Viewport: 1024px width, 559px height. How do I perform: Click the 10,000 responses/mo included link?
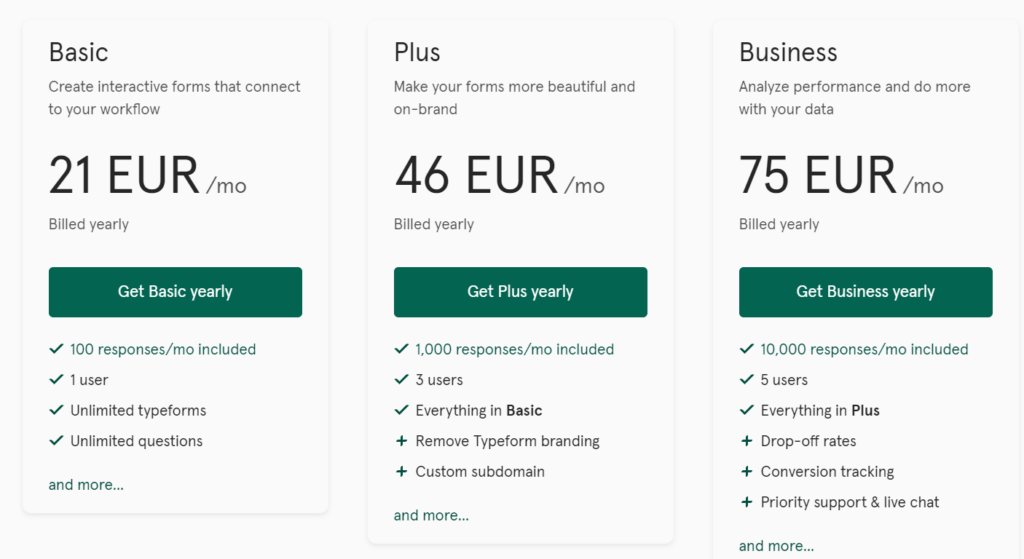864,349
